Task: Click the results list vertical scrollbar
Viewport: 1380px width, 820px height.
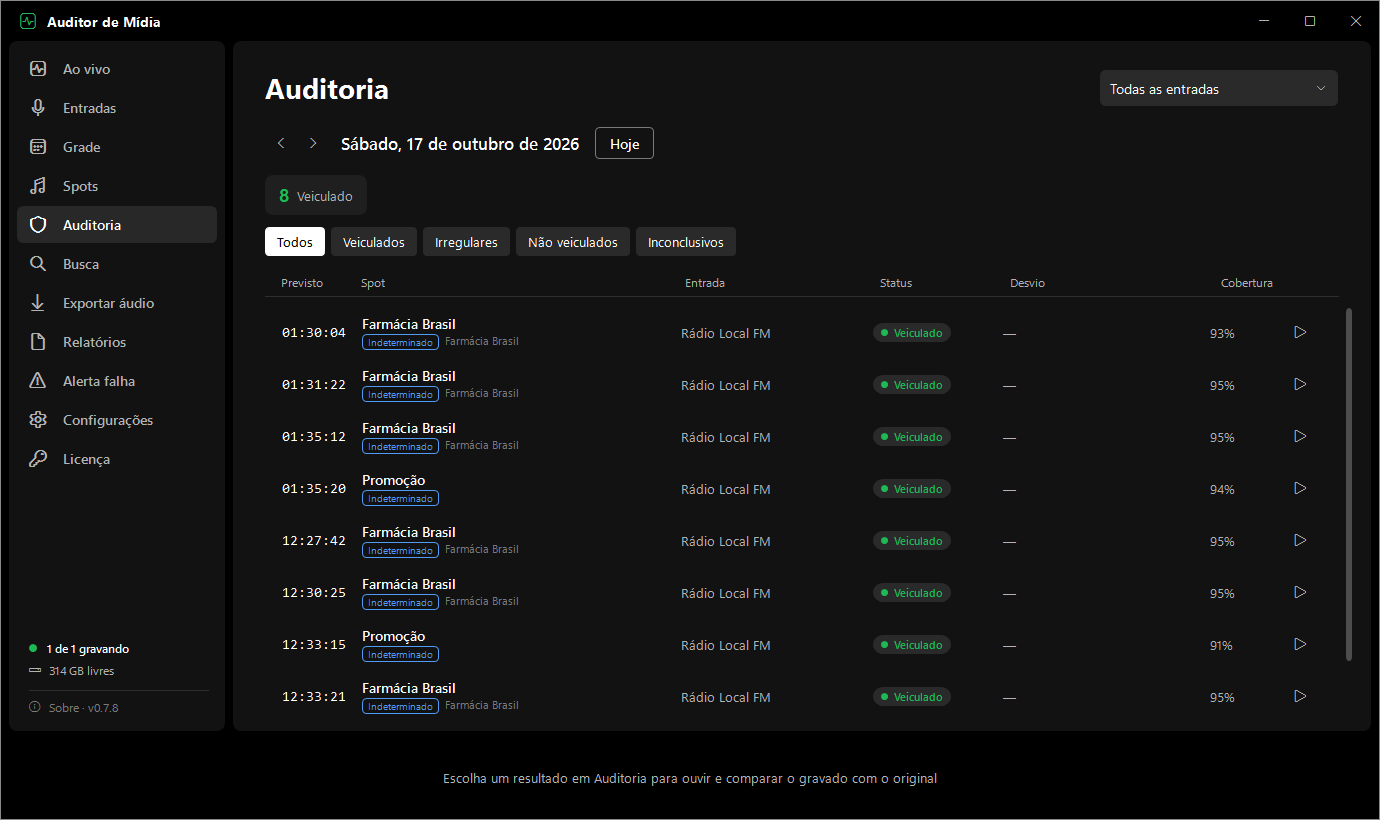Action: 1349,484
